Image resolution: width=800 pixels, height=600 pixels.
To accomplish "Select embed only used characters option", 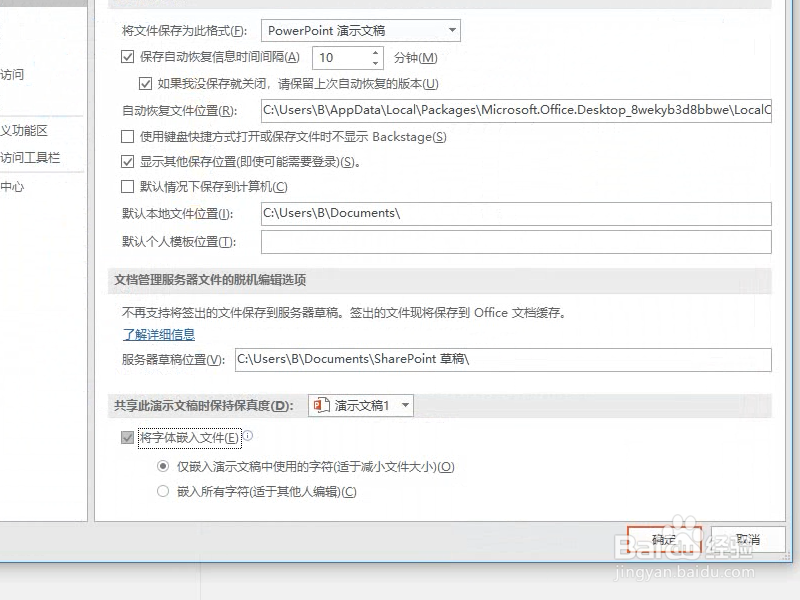I will click(x=163, y=466).
